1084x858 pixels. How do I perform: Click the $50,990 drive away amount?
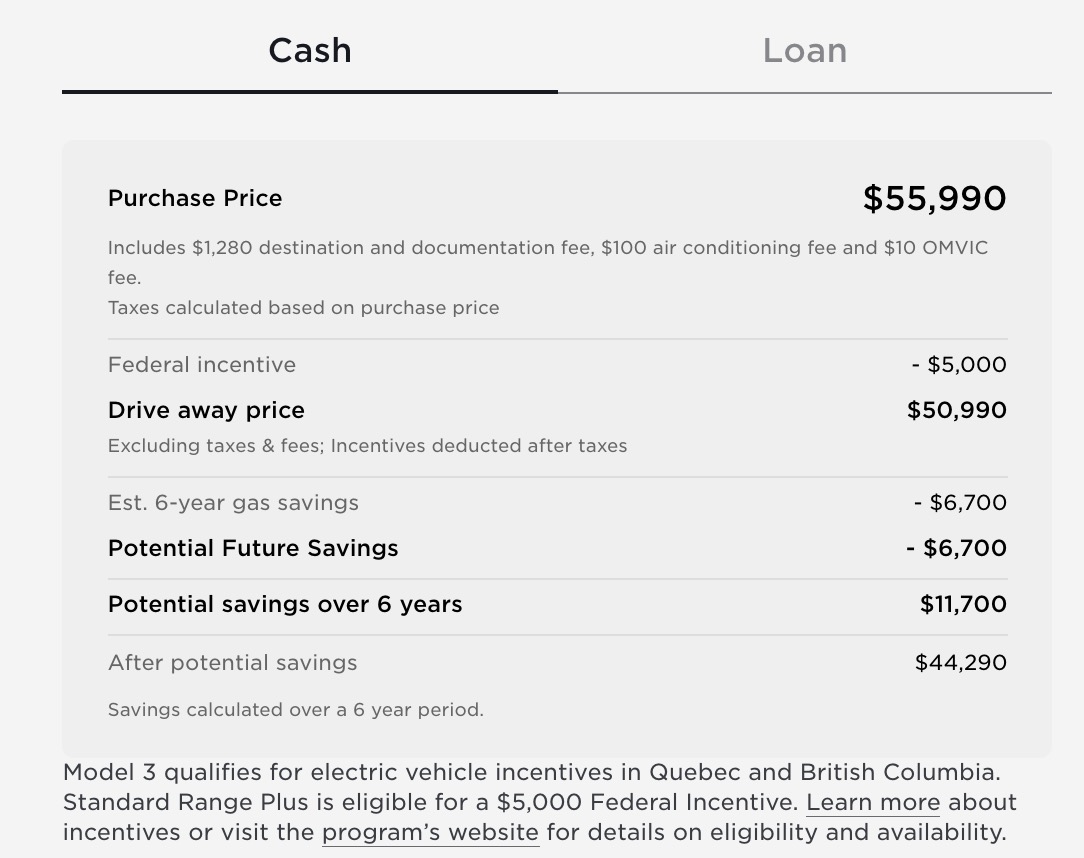[x=956, y=410]
